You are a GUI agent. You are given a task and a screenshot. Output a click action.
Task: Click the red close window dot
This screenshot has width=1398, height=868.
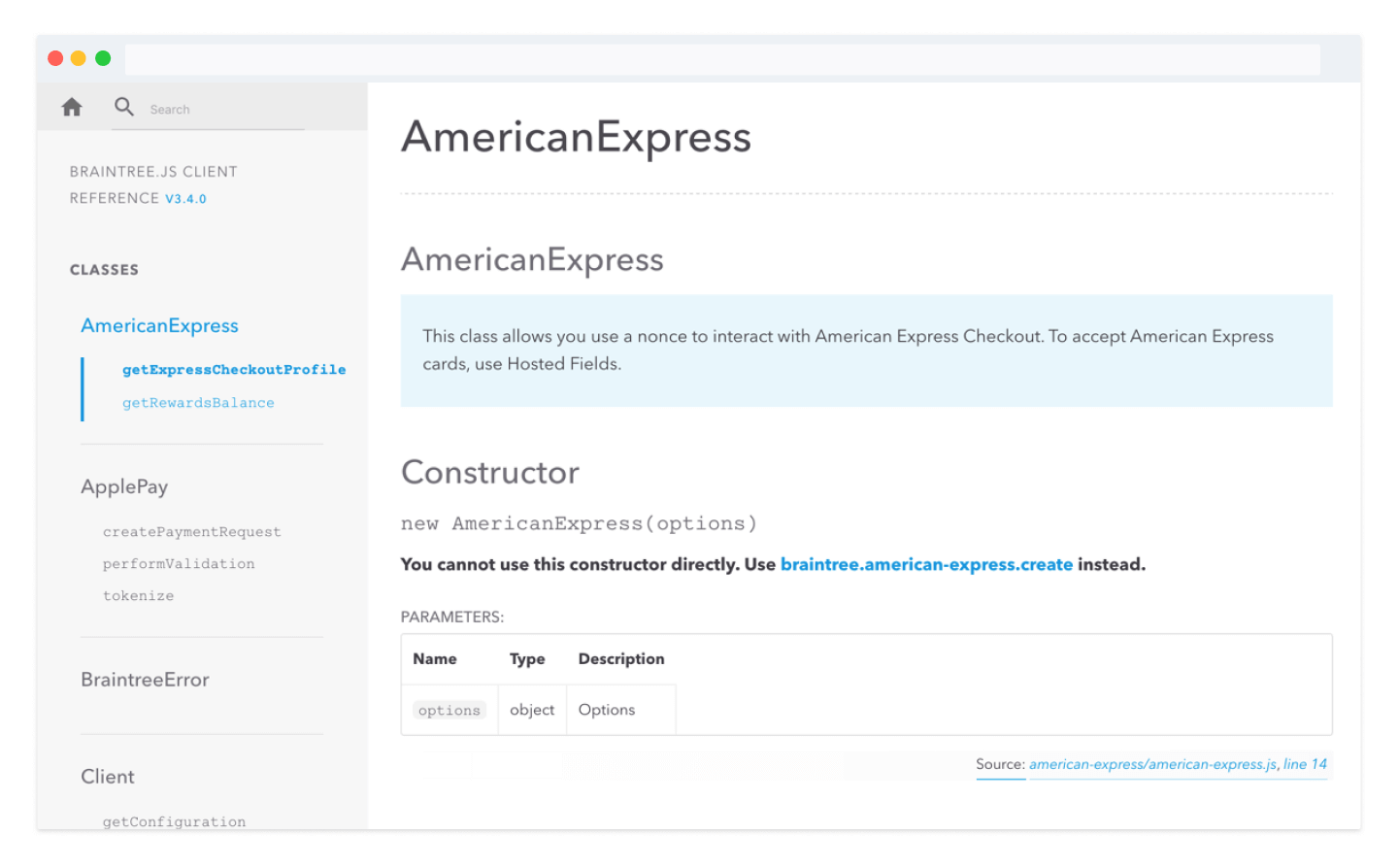point(55,58)
